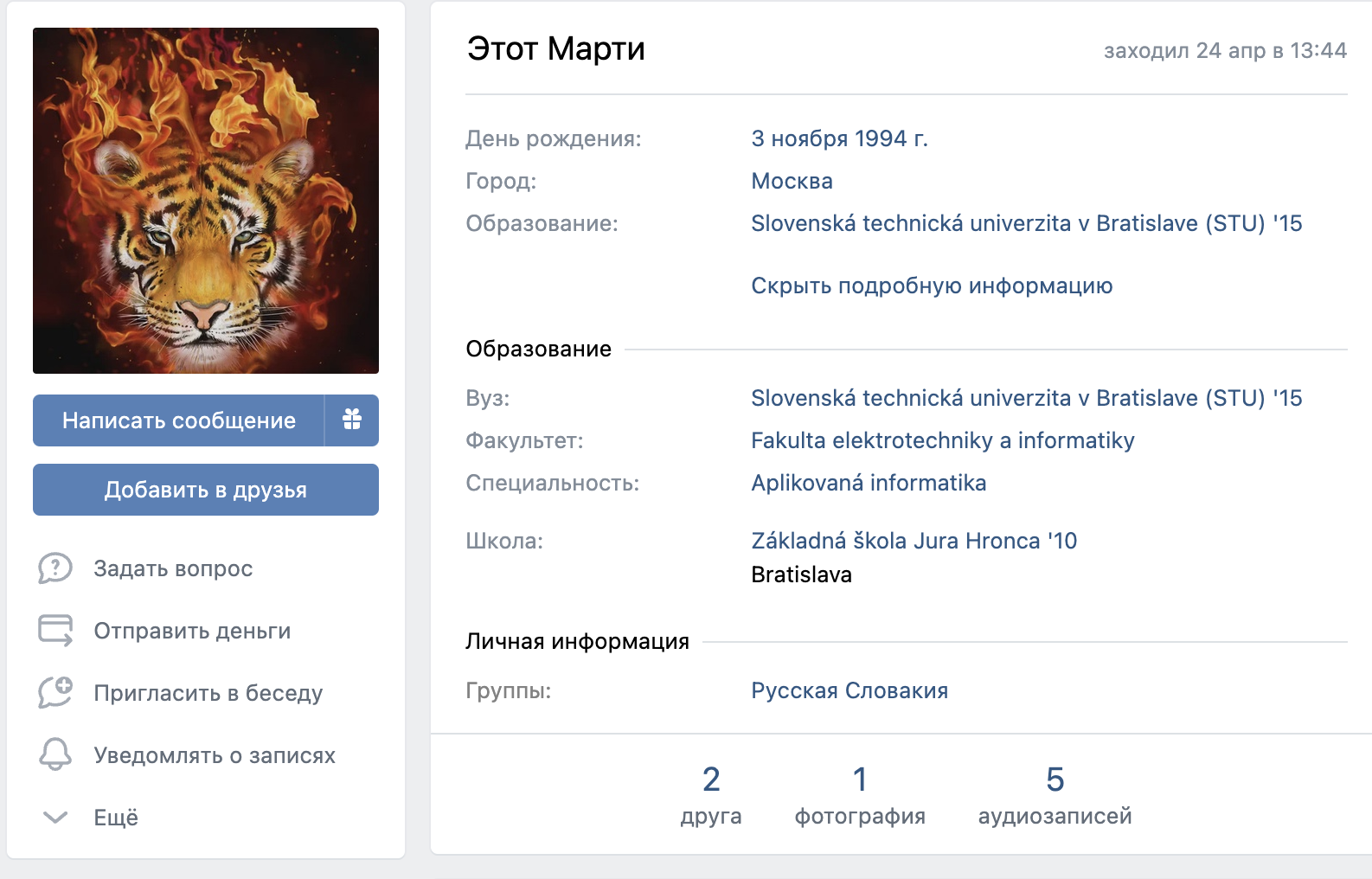
Task: Open the Ещё menu label
Action: click(x=116, y=818)
